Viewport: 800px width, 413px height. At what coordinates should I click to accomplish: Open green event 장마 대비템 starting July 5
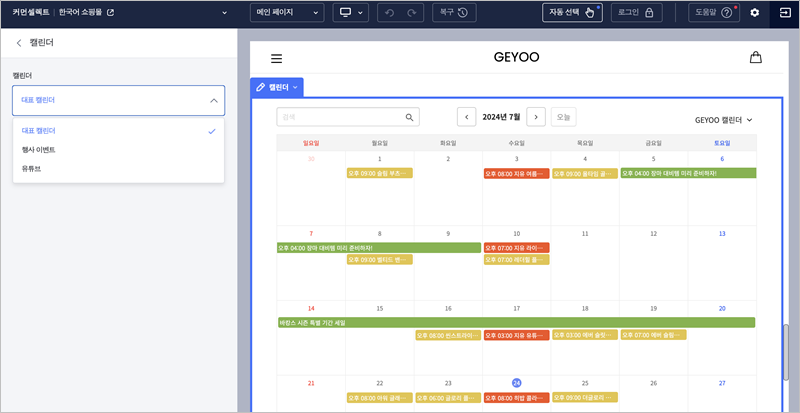(689, 174)
